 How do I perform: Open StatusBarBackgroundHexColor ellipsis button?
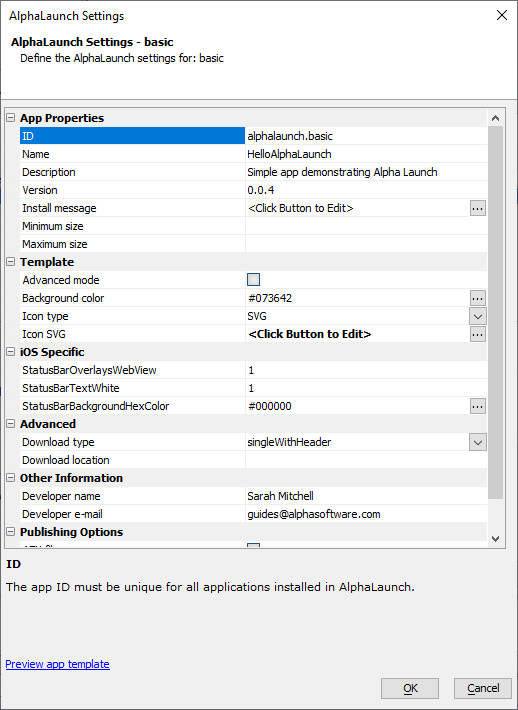477,407
